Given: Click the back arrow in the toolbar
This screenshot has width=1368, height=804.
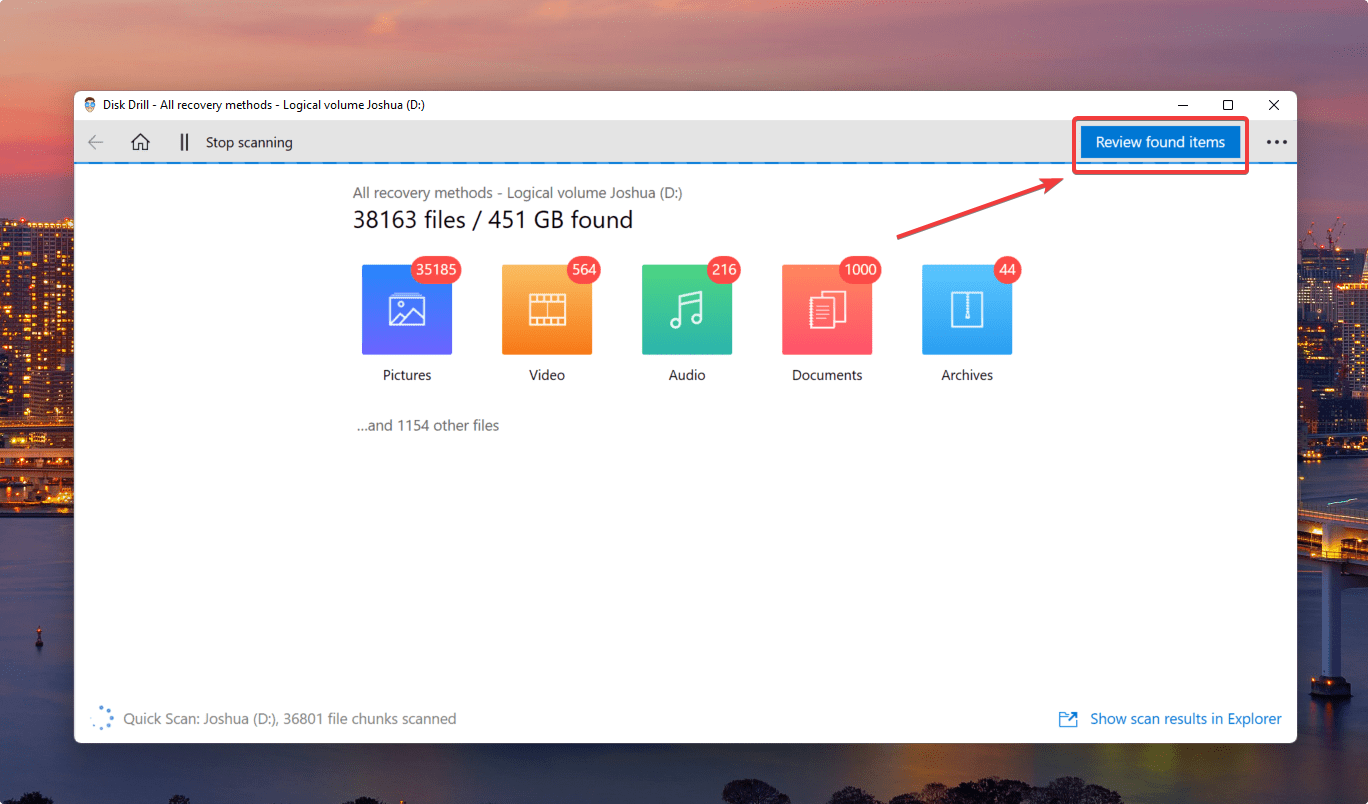Looking at the screenshot, I should click(x=96, y=142).
